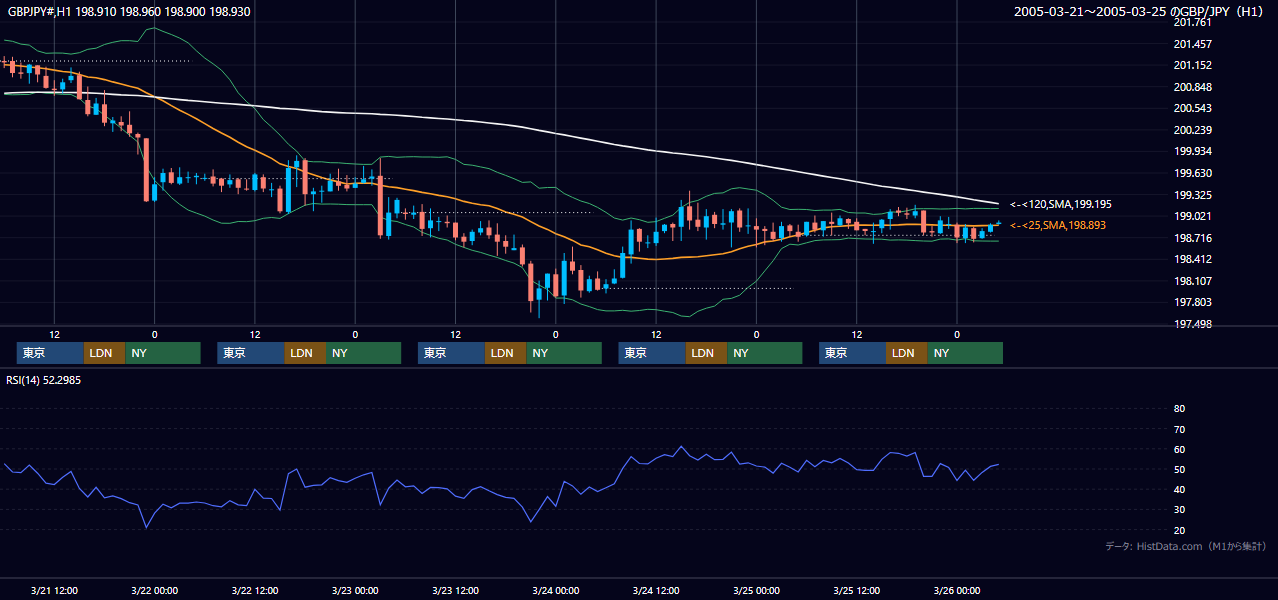
Task: Click price axis value 199.934
Action: (1192, 151)
